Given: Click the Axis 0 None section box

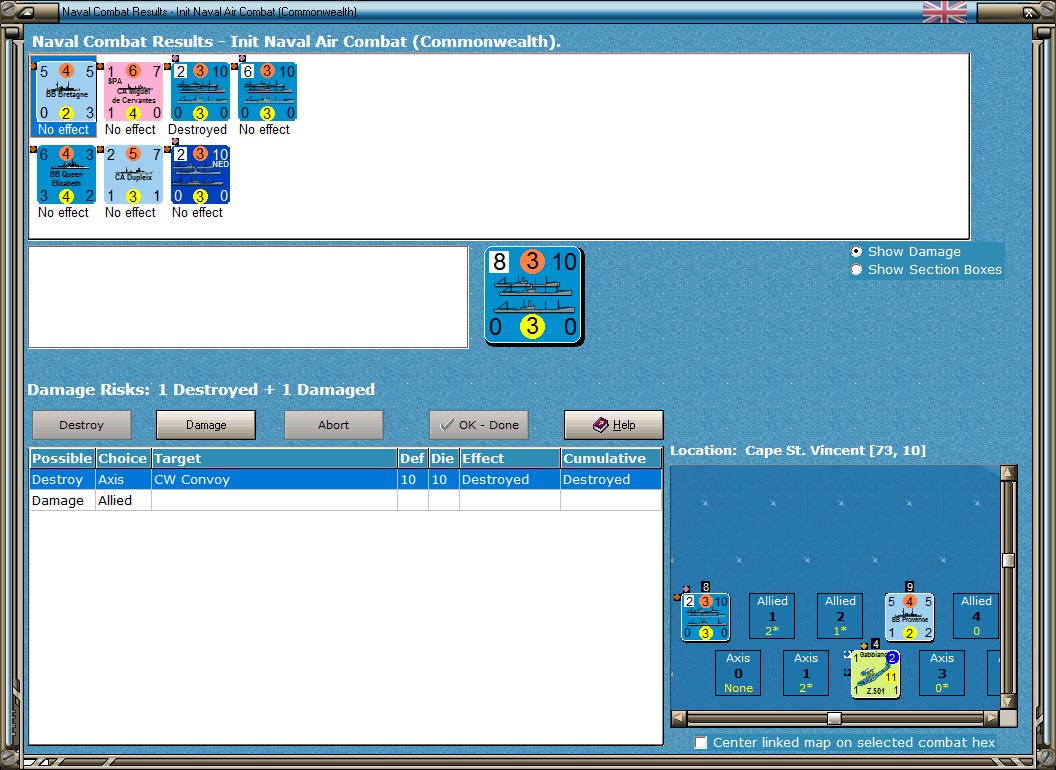Looking at the screenshot, I should pyautogui.click(x=738, y=673).
